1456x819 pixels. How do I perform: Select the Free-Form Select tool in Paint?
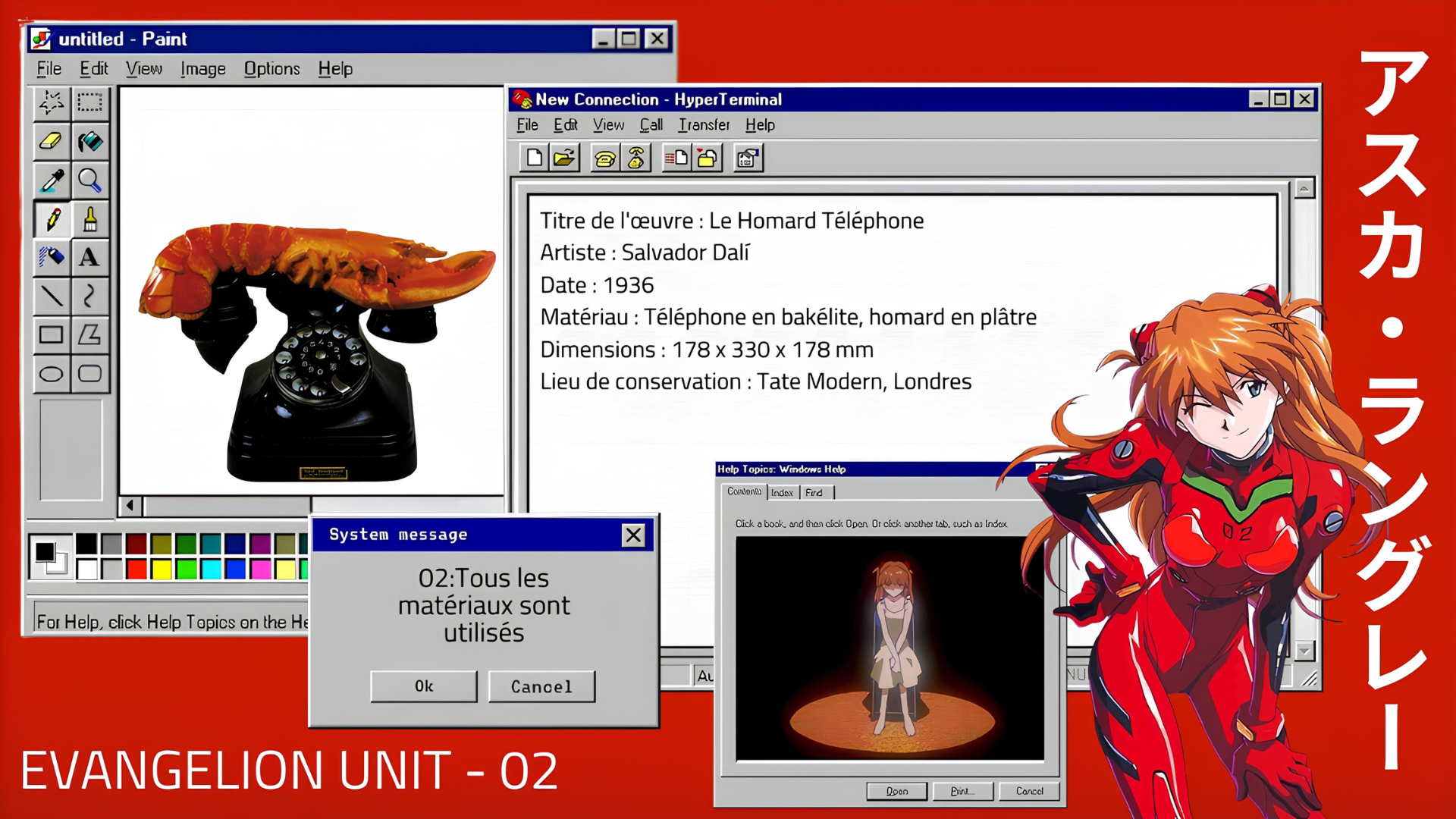tap(52, 102)
